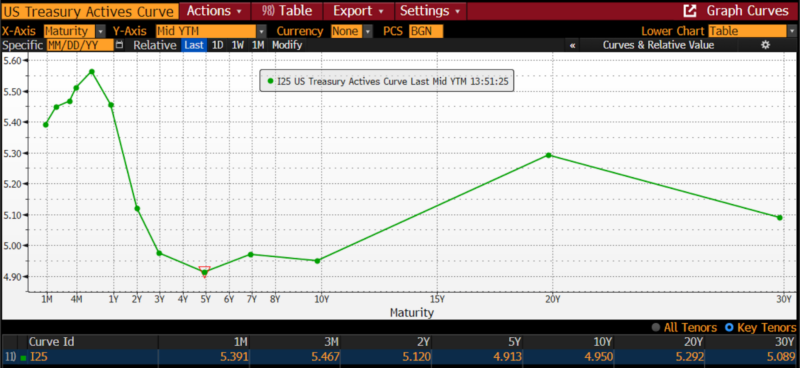This screenshot has height=368, width=800.
Task: Click the green I25 marker in table row
Action: pyautogui.click(x=23, y=357)
